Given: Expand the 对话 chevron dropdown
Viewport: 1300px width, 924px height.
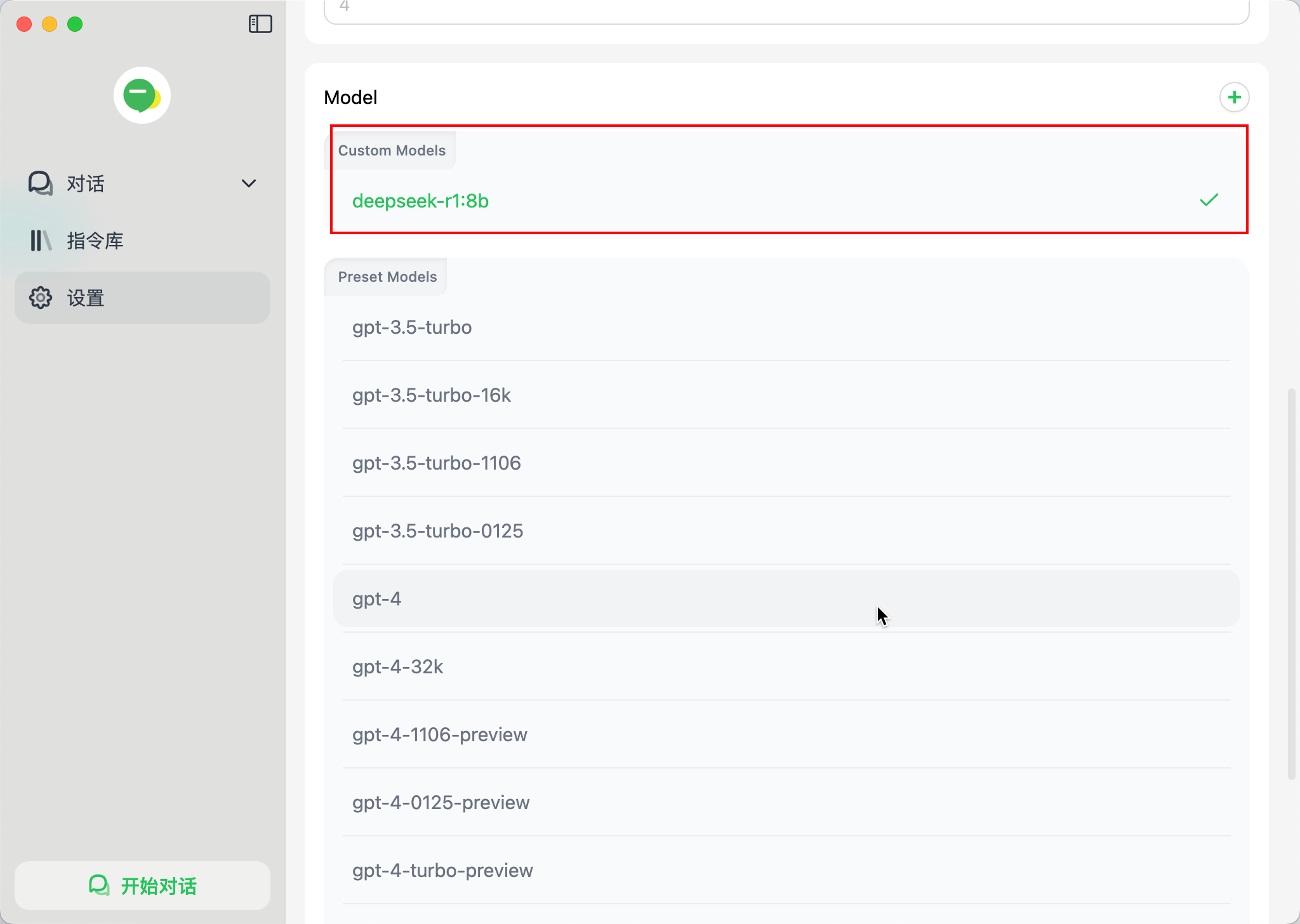Looking at the screenshot, I should click(249, 183).
